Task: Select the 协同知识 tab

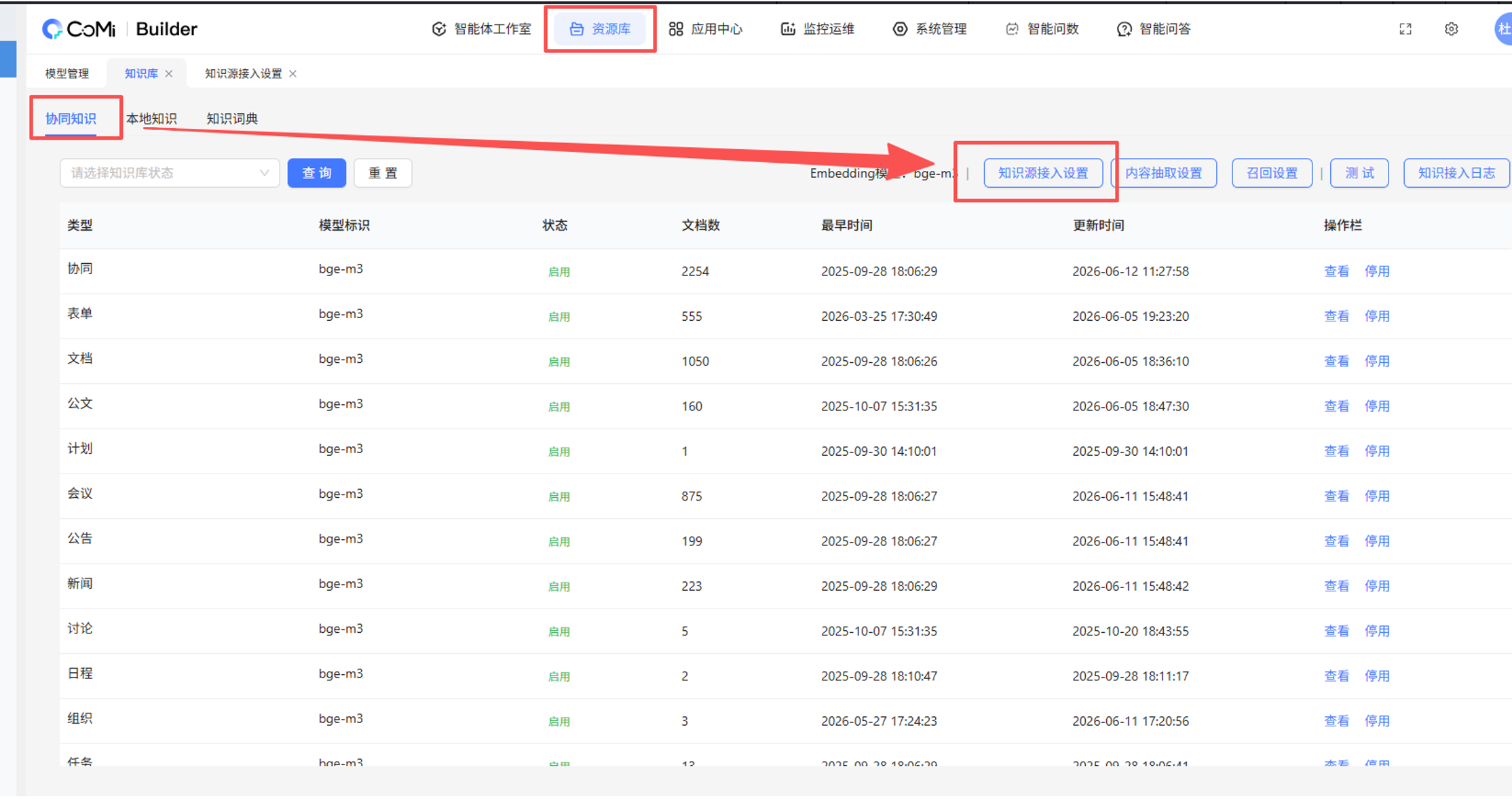Action: pos(71,119)
